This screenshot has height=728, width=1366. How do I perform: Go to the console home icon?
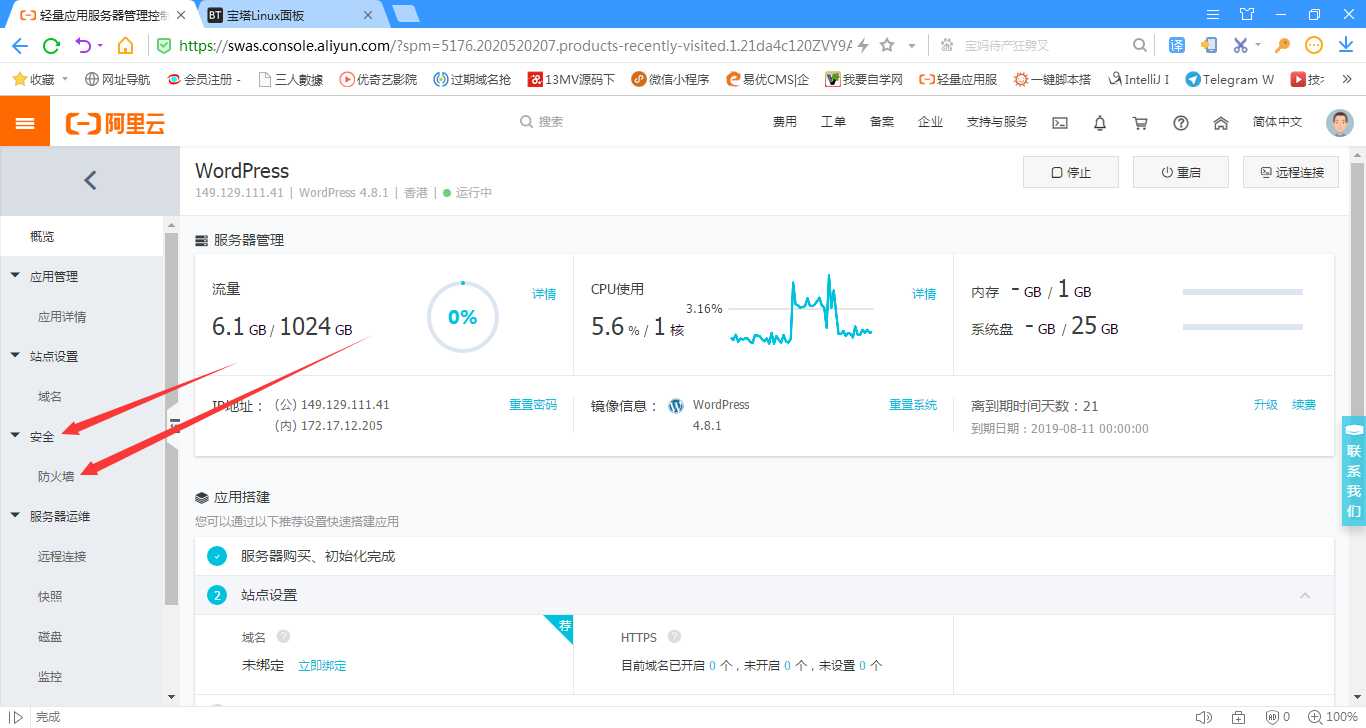(x=1221, y=122)
